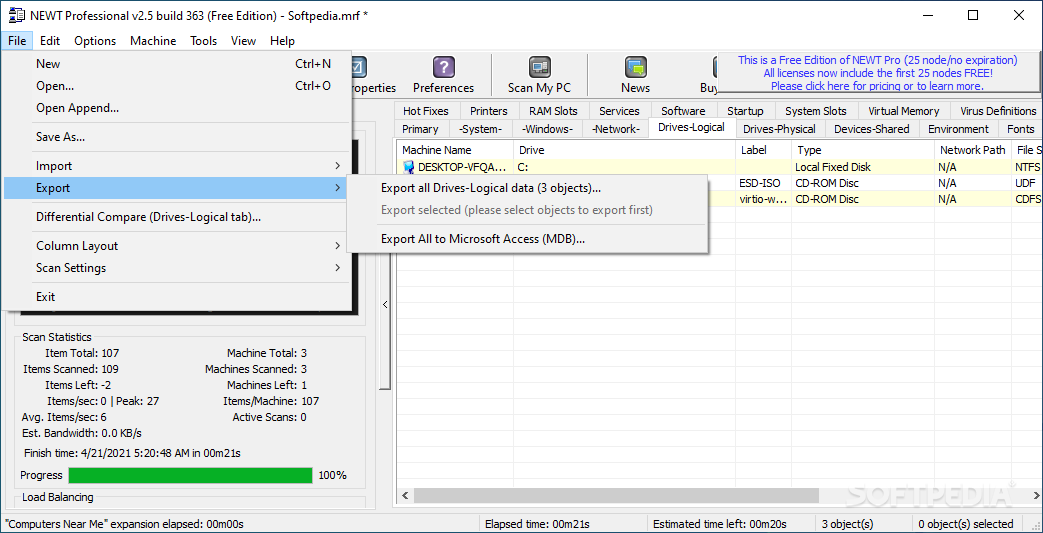Select New from the File menu
1043x533 pixels.
pos(176,64)
